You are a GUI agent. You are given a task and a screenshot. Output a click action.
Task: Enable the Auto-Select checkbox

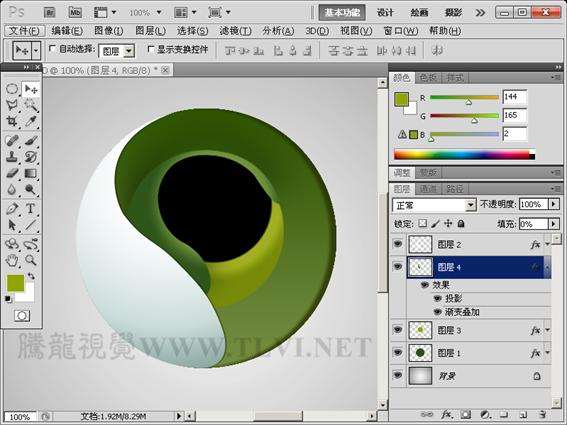[52, 48]
